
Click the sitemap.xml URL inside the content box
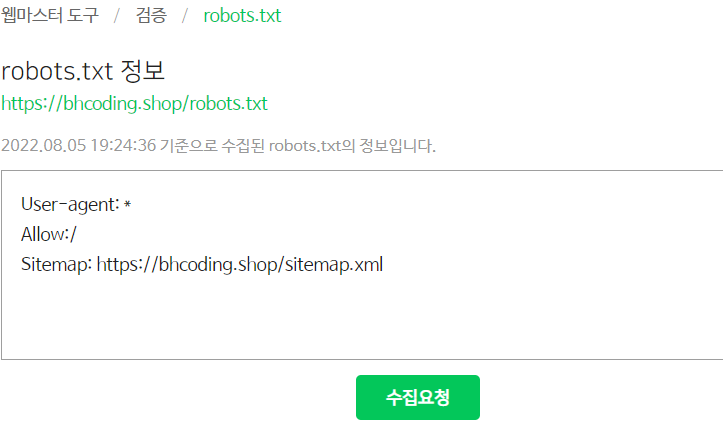[x=240, y=265]
